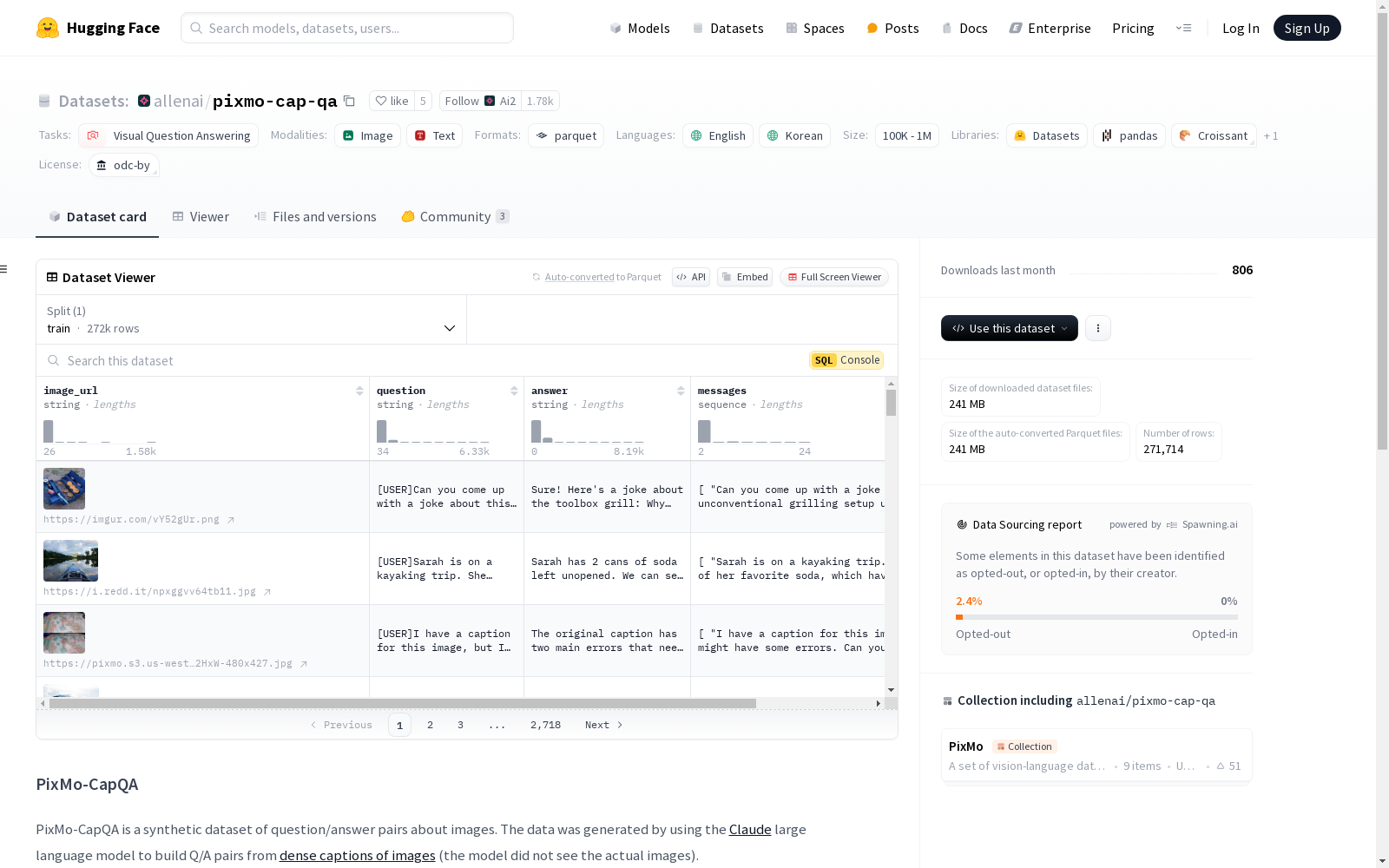The image size is (1389, 868).
Task: Open the toolbox grill image thumbnail
Action: coord(64,489)
